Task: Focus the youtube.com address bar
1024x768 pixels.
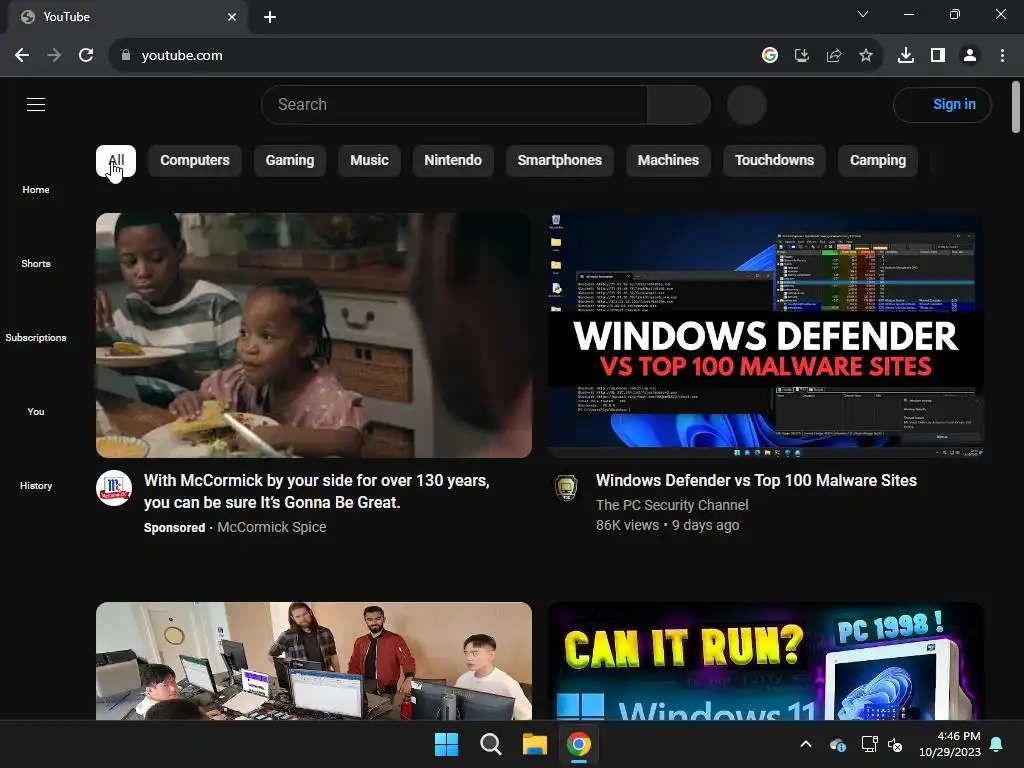Action: (x=431, y=56)
